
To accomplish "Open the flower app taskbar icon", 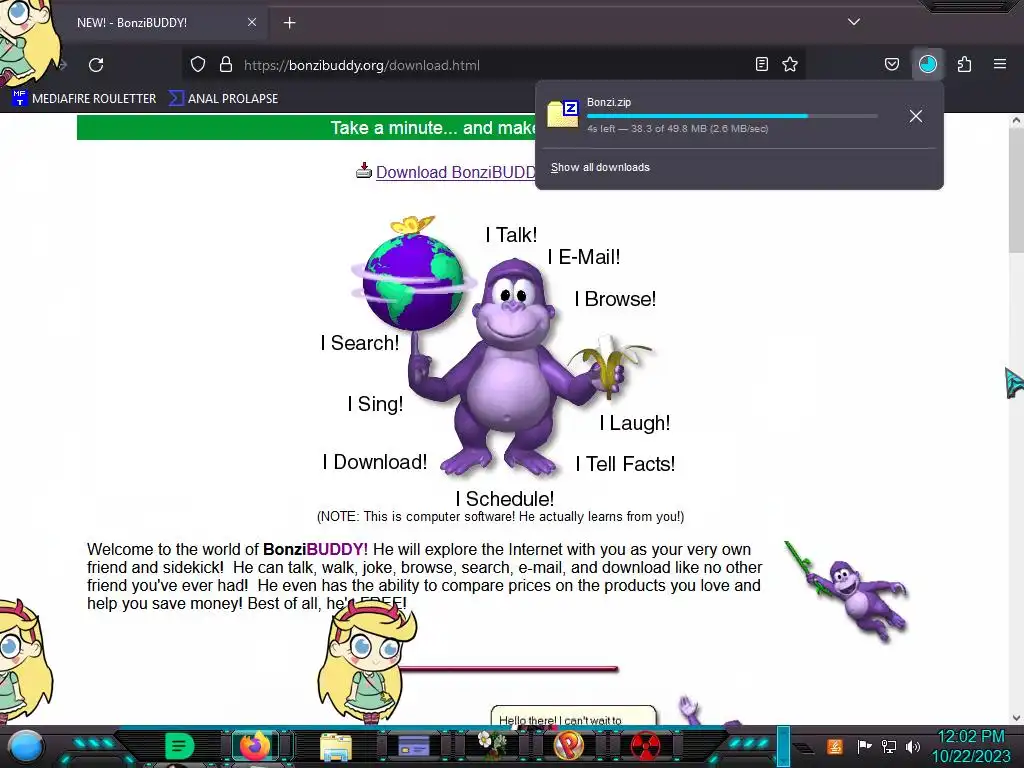I will [490, 746].
